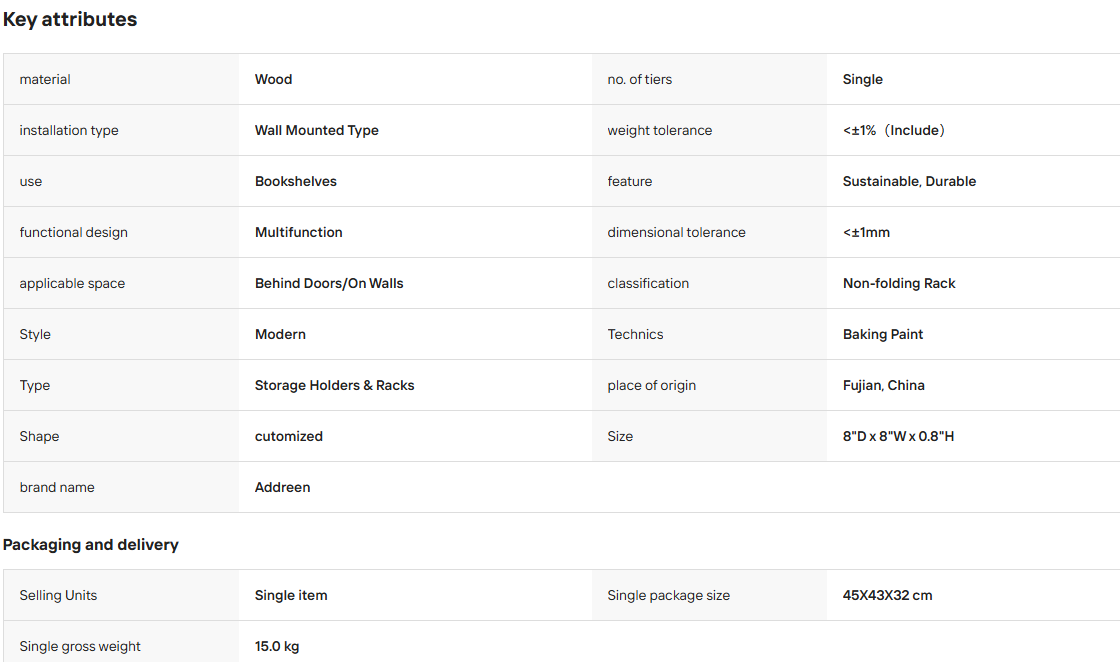Select Storage Holders & Racks text
This screenshot has width=1120, height=662.
coord(334,385)
